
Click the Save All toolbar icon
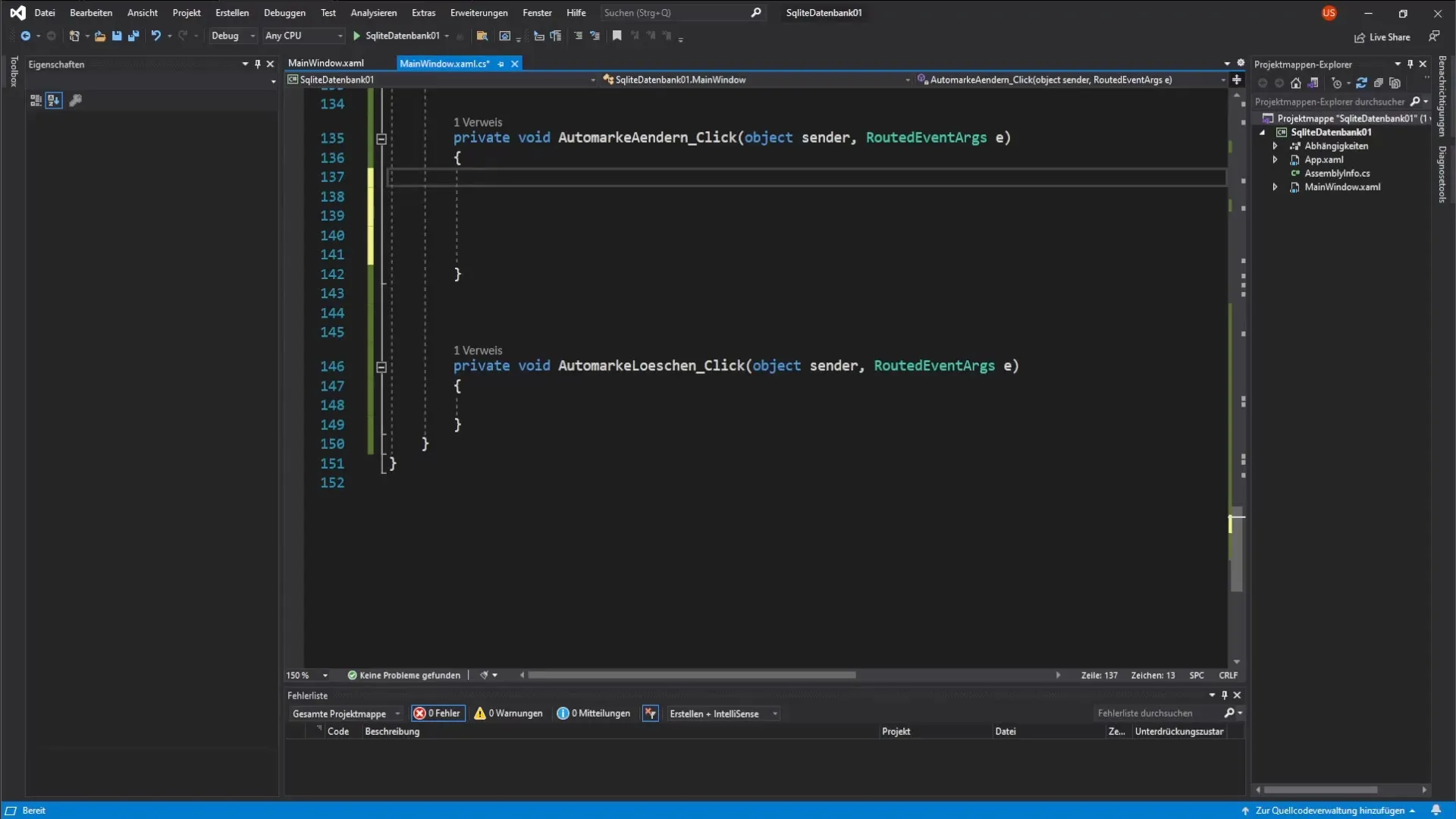[133, 36]
